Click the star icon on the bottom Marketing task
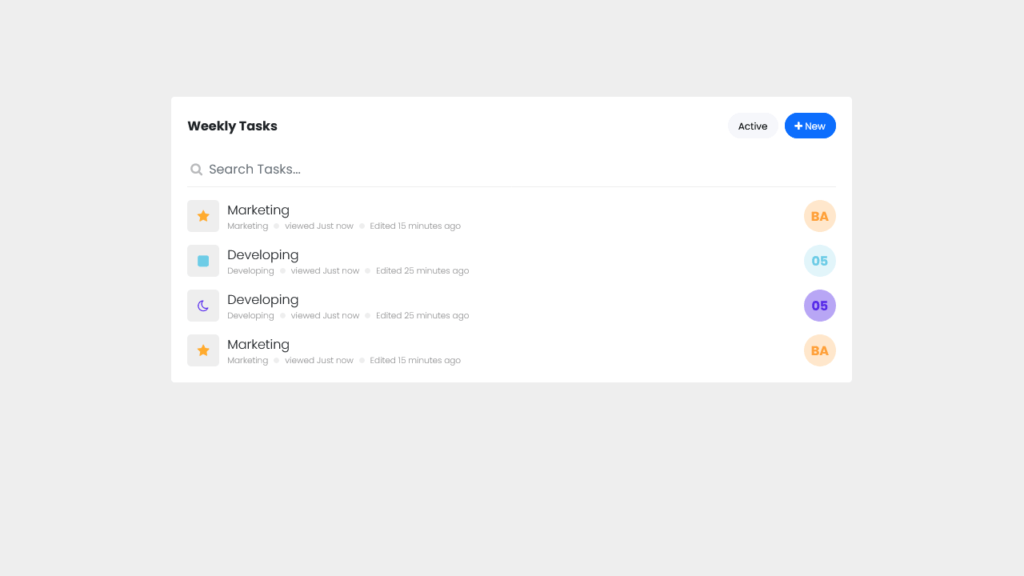Screen dimensions: 1024x576 (x=203, y=350)
